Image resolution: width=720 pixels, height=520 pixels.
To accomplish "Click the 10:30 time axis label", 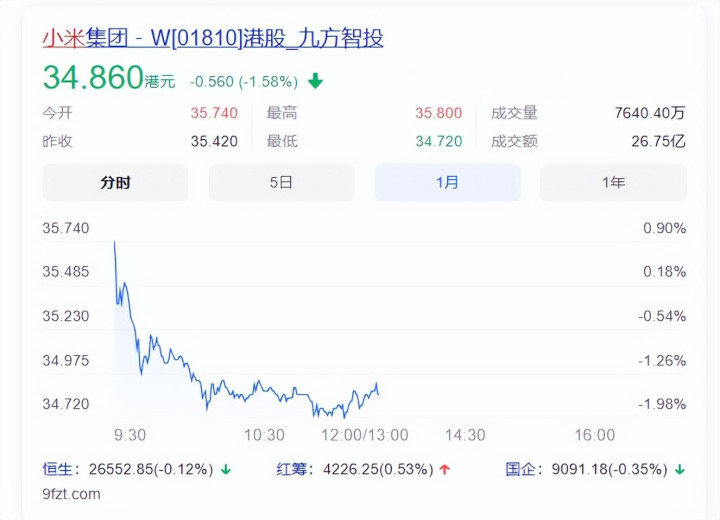I will pyautogui.click(x=264, y=435).
